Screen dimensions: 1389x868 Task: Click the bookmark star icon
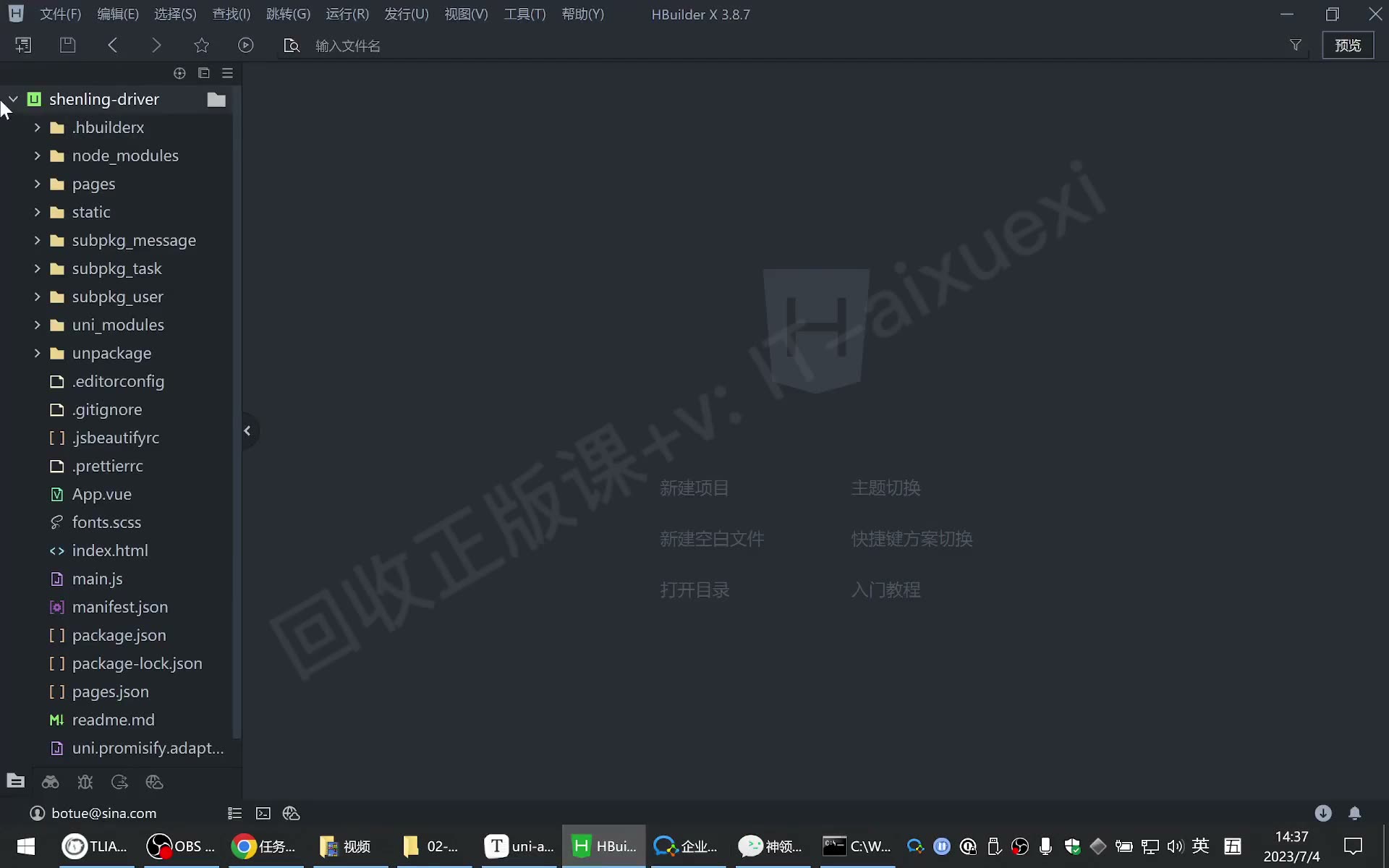201,45
